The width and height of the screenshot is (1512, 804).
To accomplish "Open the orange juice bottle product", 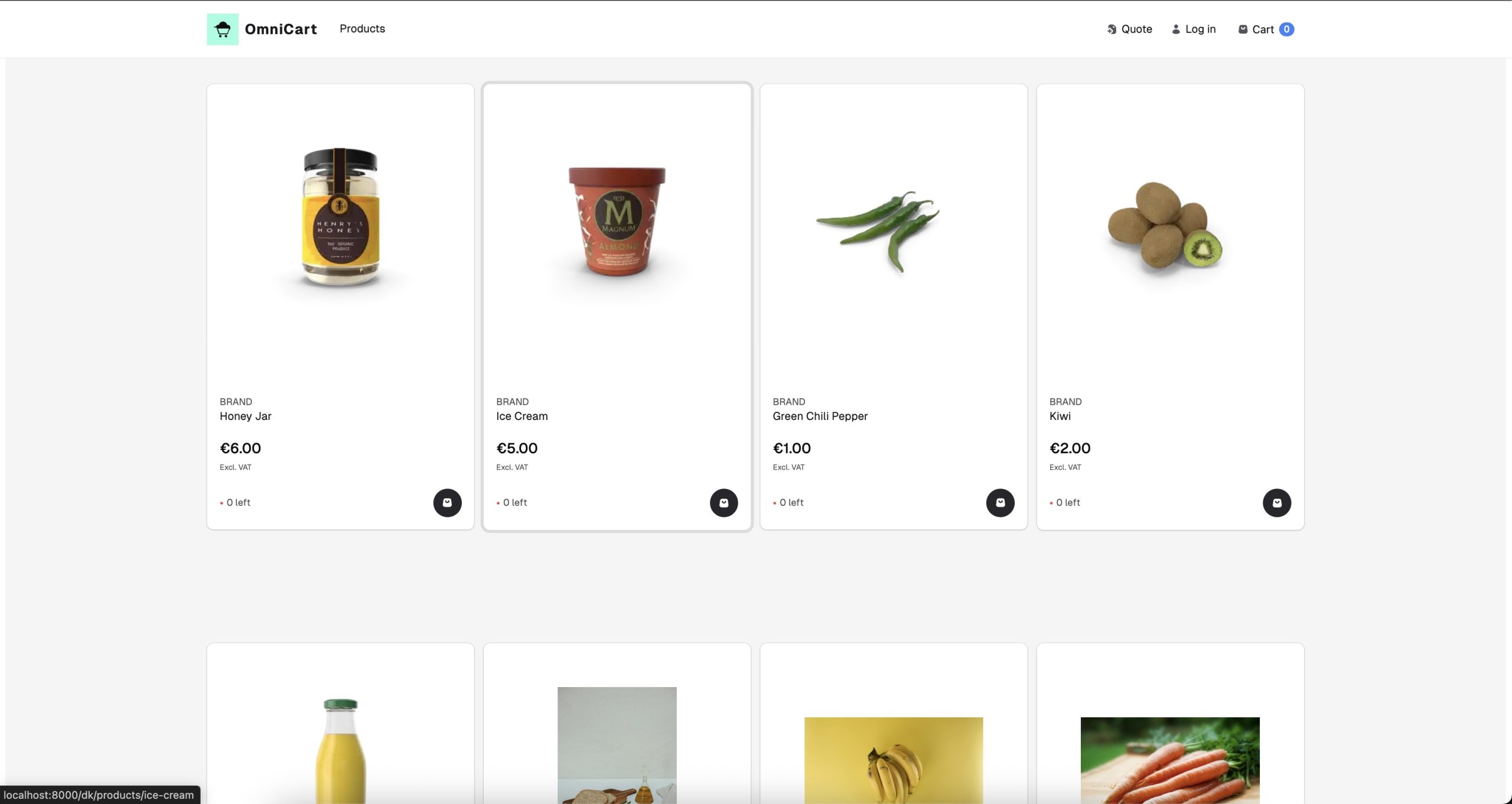I will click(340, 750).
